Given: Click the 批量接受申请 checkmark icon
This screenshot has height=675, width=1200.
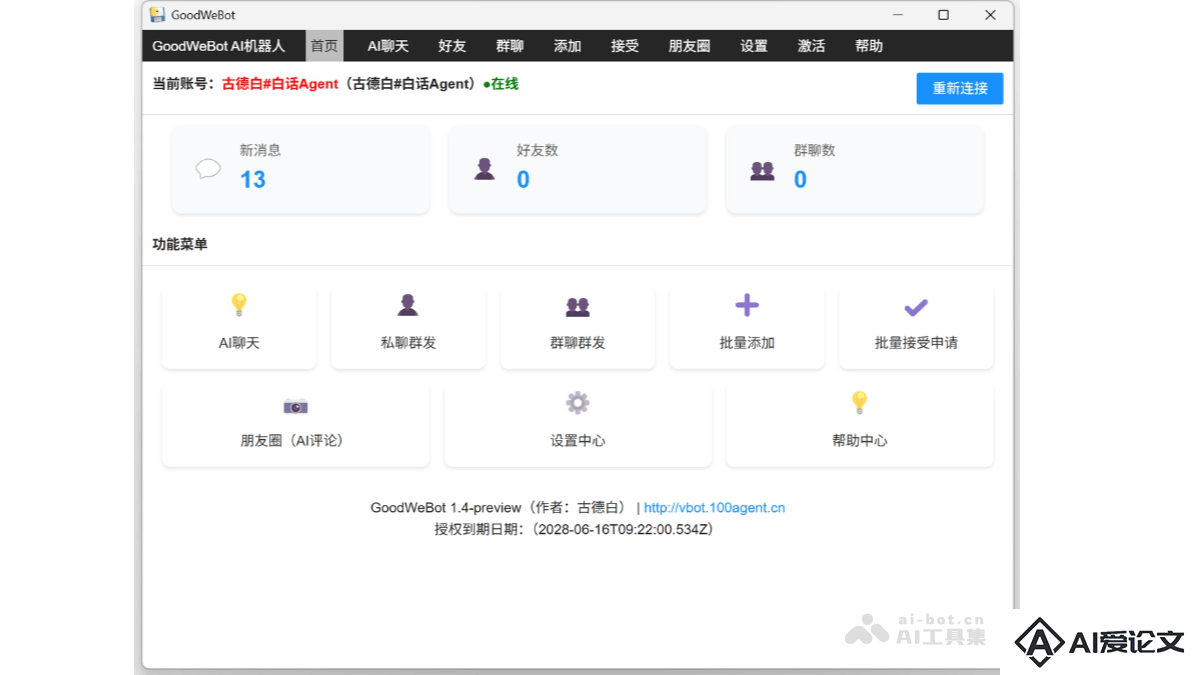Looking at the screenshot, I should (x=916, y=307).
